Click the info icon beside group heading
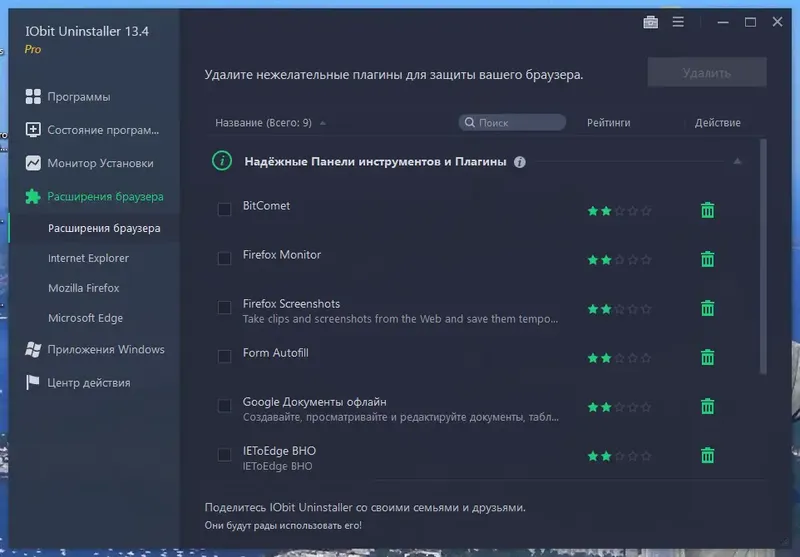The image size is (800, 557). (519, 162)
